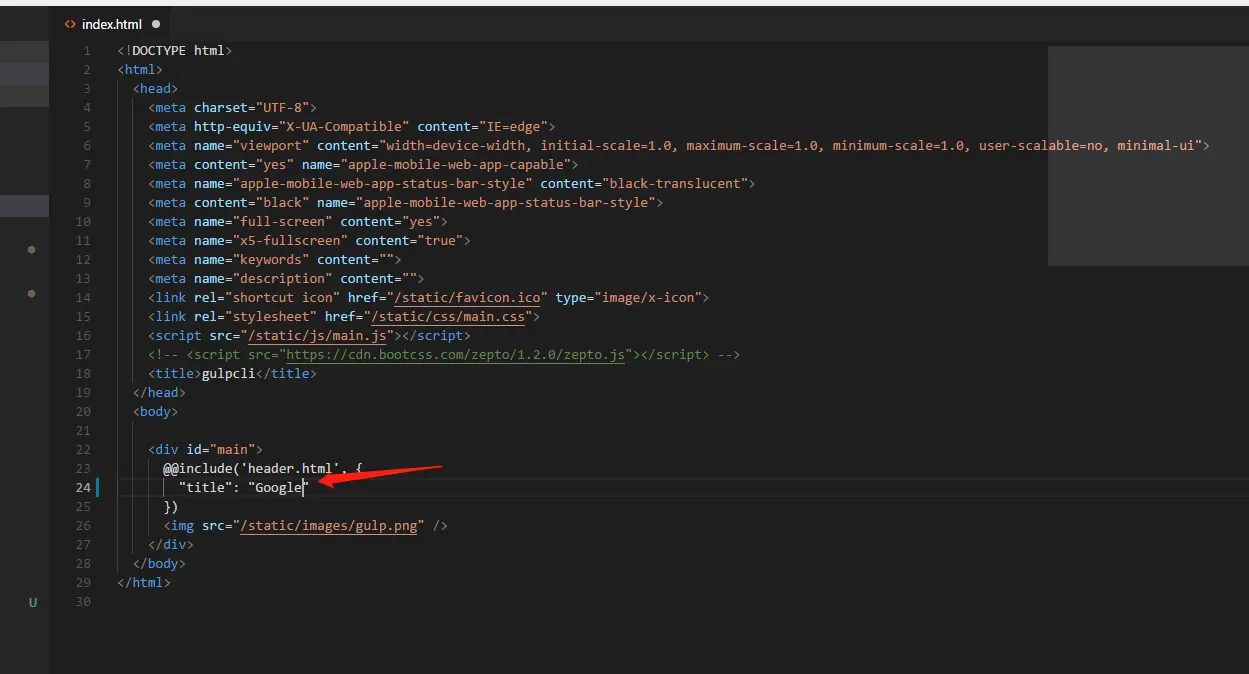This screenshot has height=674, width=1249.
Task: Click line number 24 in gutter
Action: coord(83,487)
